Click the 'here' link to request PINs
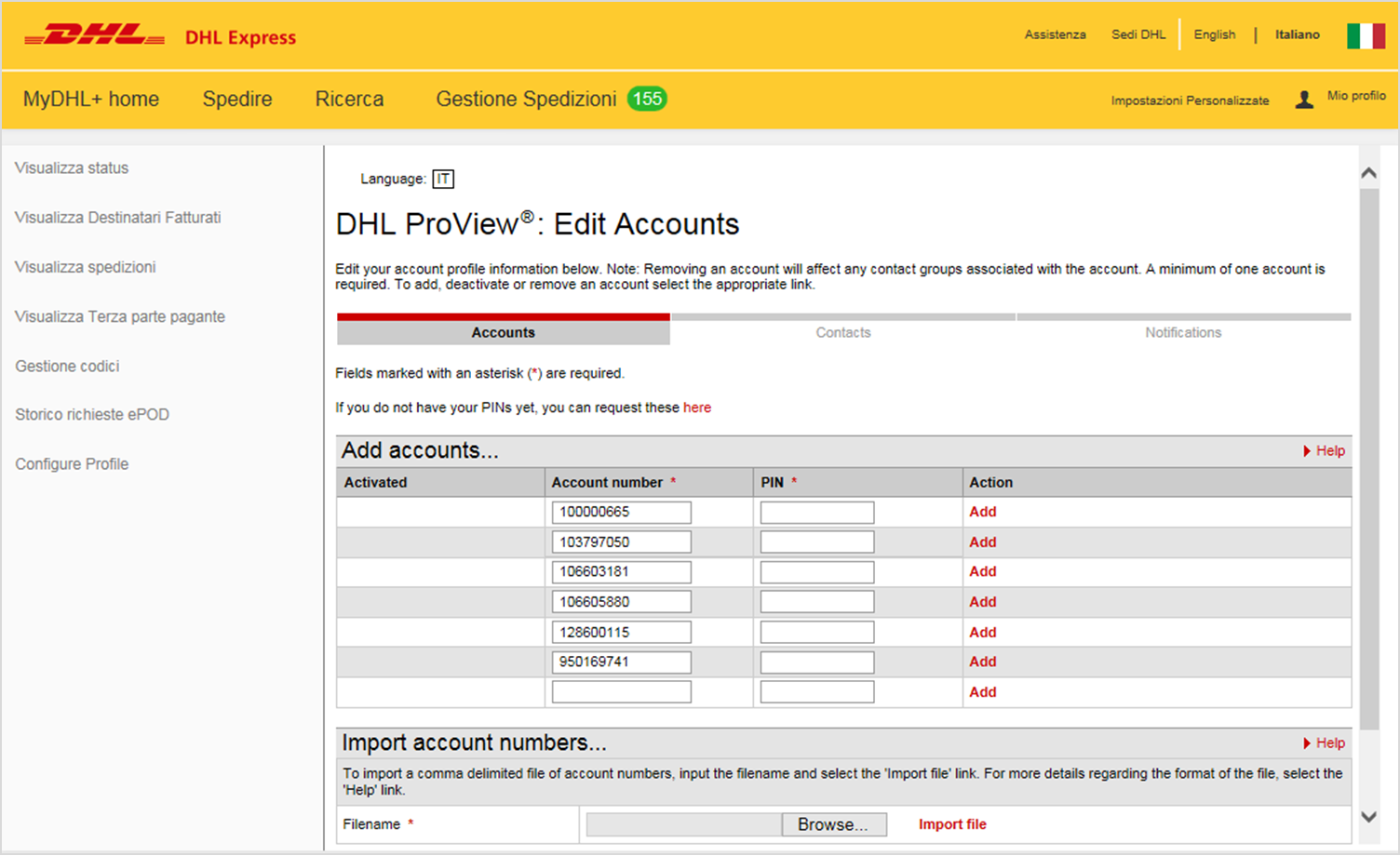Screen dimensions: 1400x856 [x=697, y=408]
